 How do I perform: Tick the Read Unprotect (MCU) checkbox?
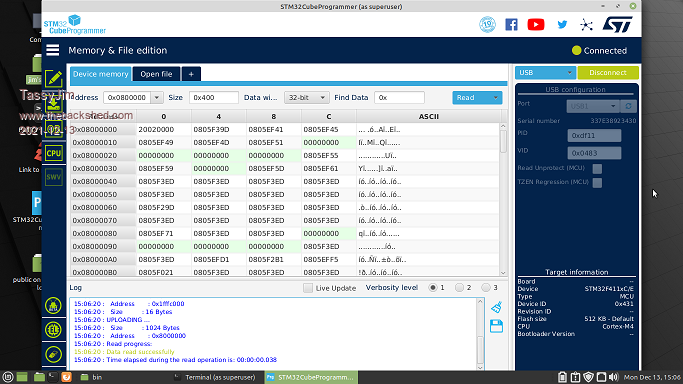pos(597,168)
